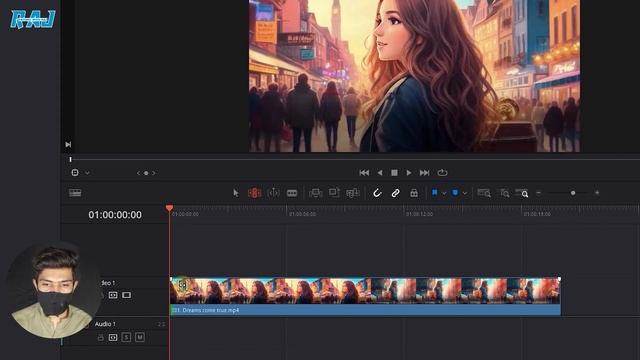The width and height of the screenshot is (640, 360).
Task: Mute the Audio 1 track
Action: click(x=140, y=338)
